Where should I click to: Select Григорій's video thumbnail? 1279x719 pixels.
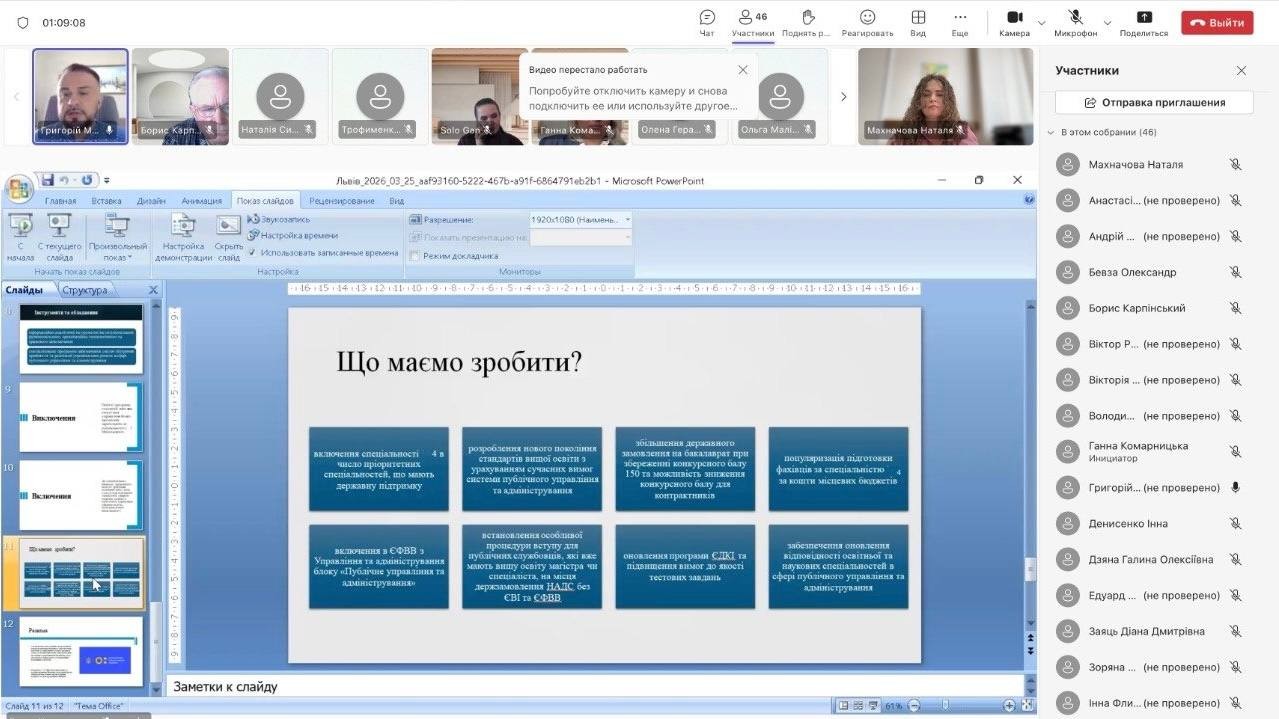(x=80, y=95)
